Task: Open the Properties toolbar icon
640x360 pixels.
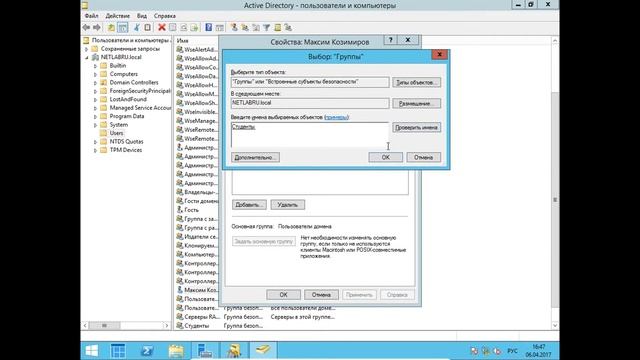Action: (x=173, y=27)
